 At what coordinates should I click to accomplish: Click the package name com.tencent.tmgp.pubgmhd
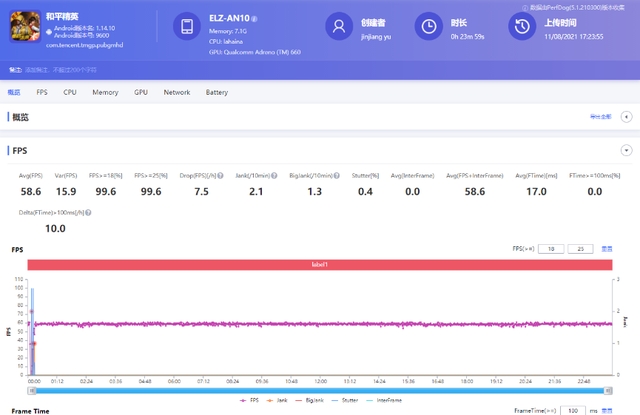point(84,45)
